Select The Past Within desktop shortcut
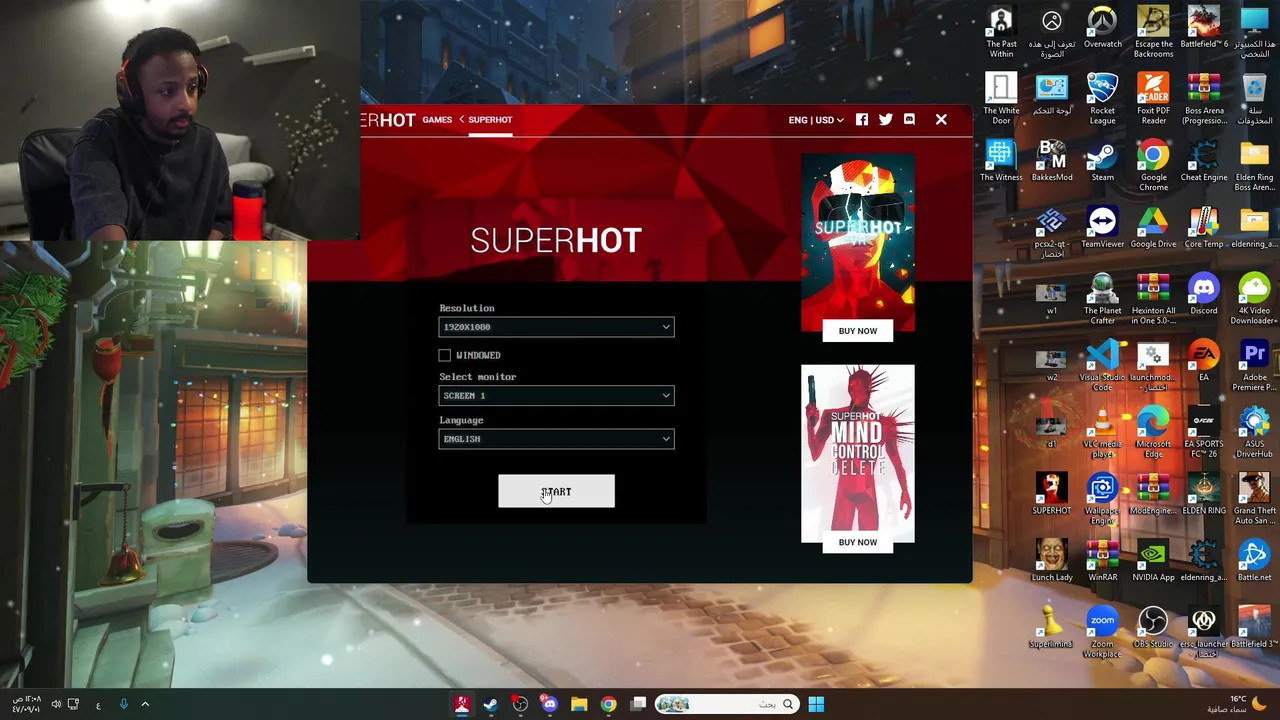Screen dimensions: 1280x720 click(x=1001, y=32)
